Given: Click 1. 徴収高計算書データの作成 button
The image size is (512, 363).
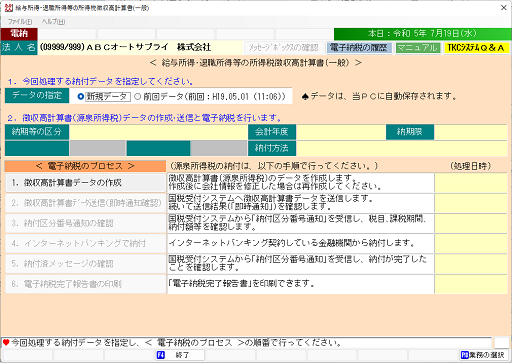Looking at the screenshot, I should (x=86, y=183).
